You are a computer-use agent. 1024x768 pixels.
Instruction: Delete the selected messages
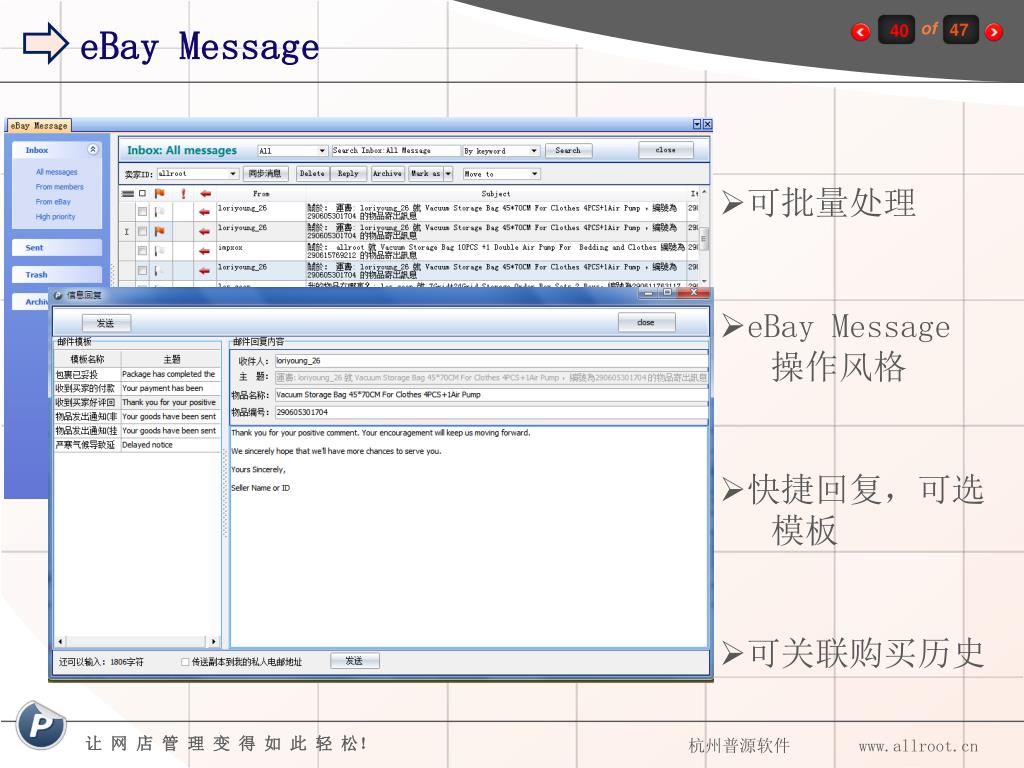point(312,174)
